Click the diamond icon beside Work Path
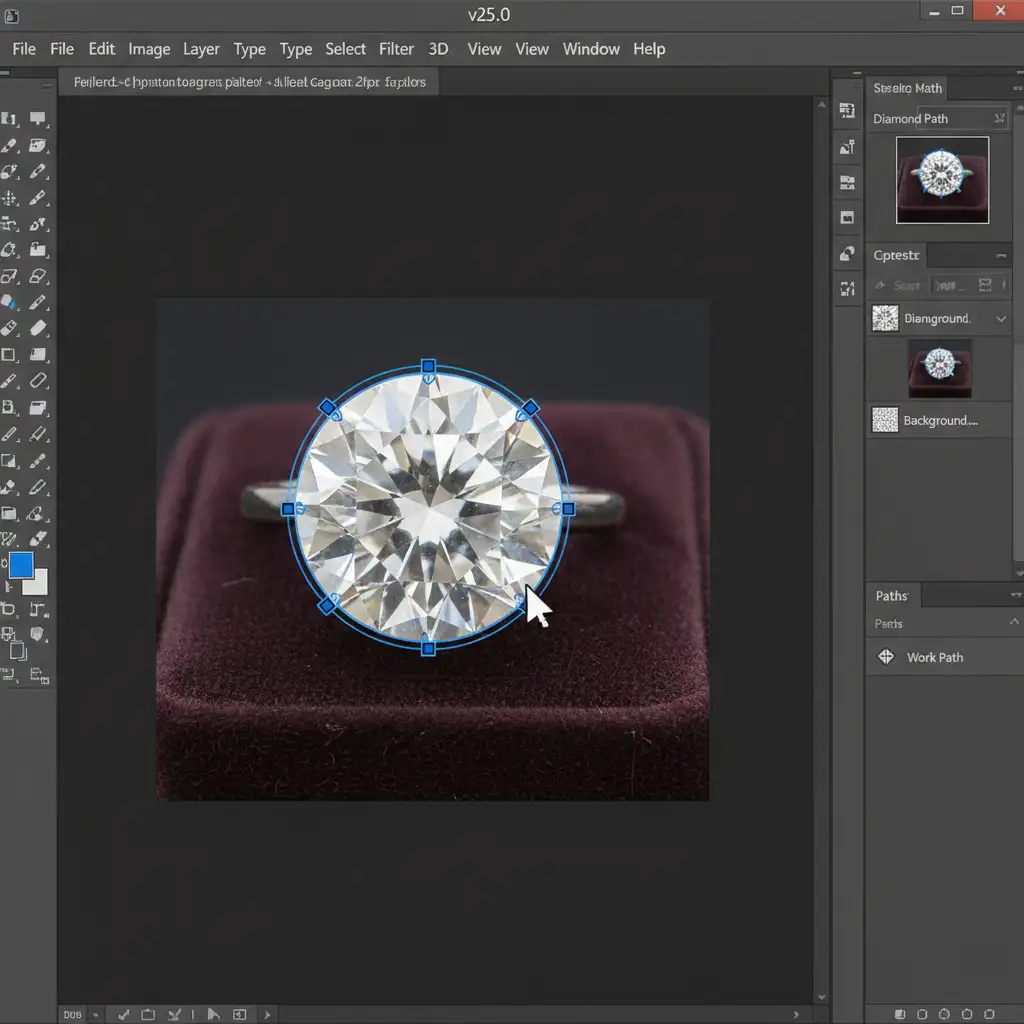Screen dimensions: 1024x1024 [885, 657]
